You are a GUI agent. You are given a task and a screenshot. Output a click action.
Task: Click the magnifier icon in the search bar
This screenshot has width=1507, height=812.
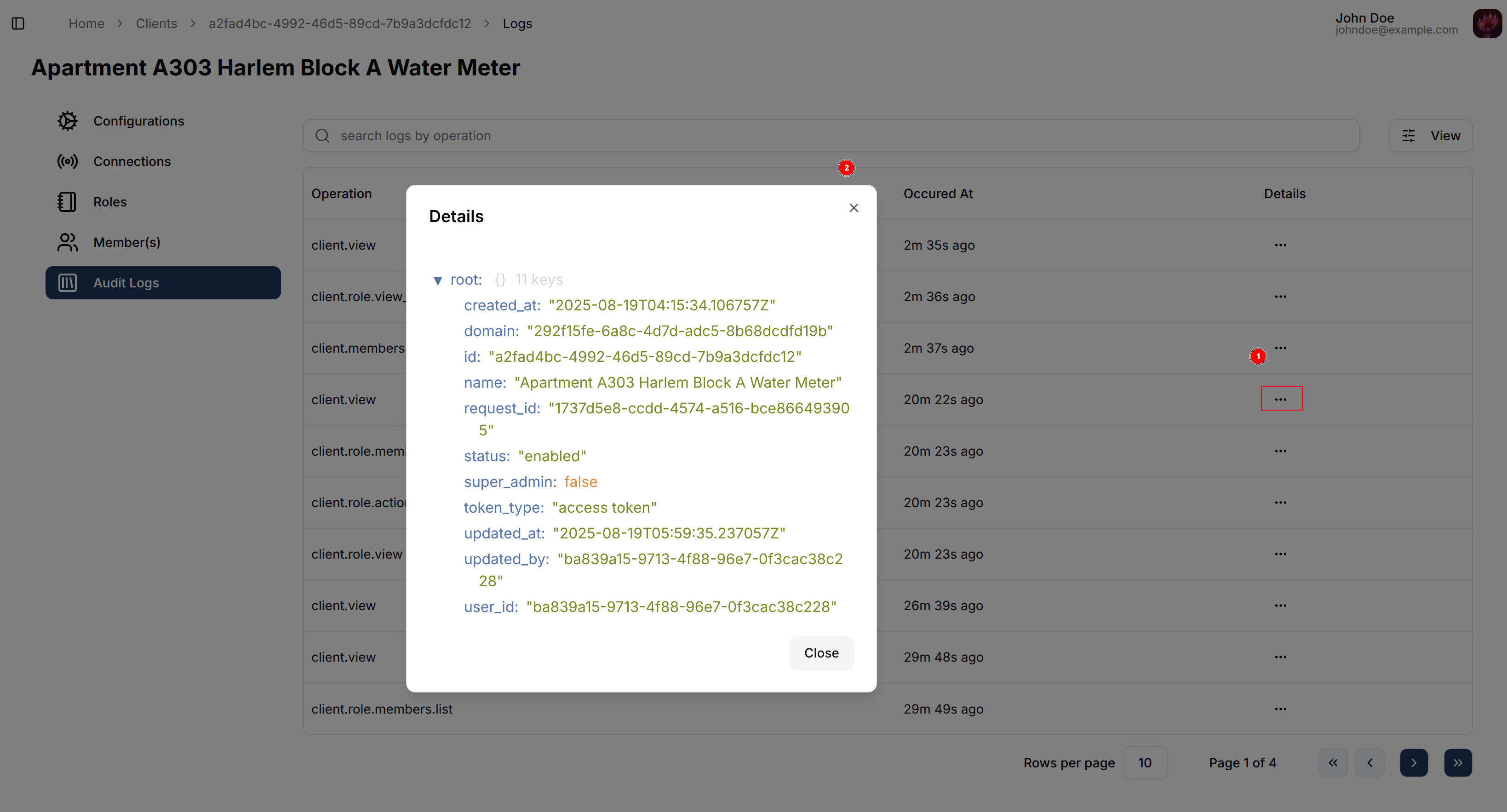[322, 135]
